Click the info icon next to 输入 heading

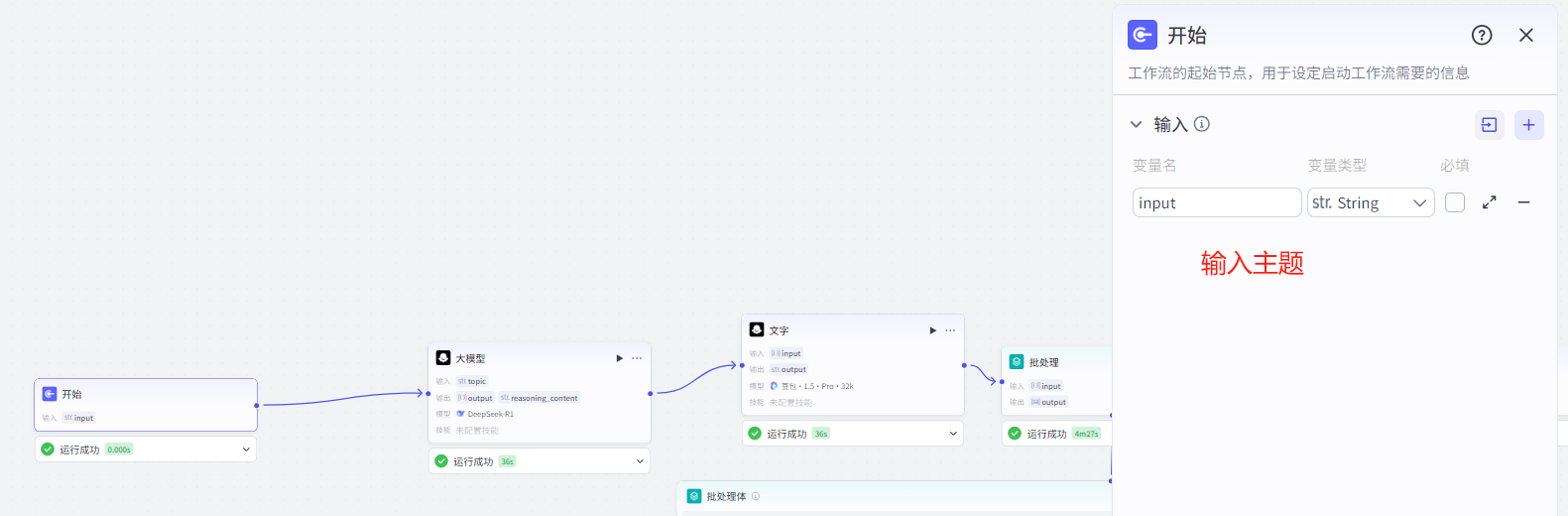coord(1202,124)
